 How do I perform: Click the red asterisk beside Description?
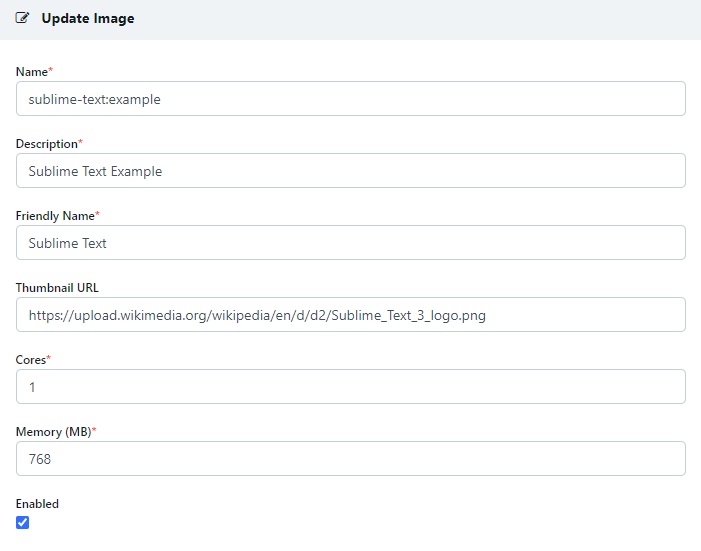[81, 143]
